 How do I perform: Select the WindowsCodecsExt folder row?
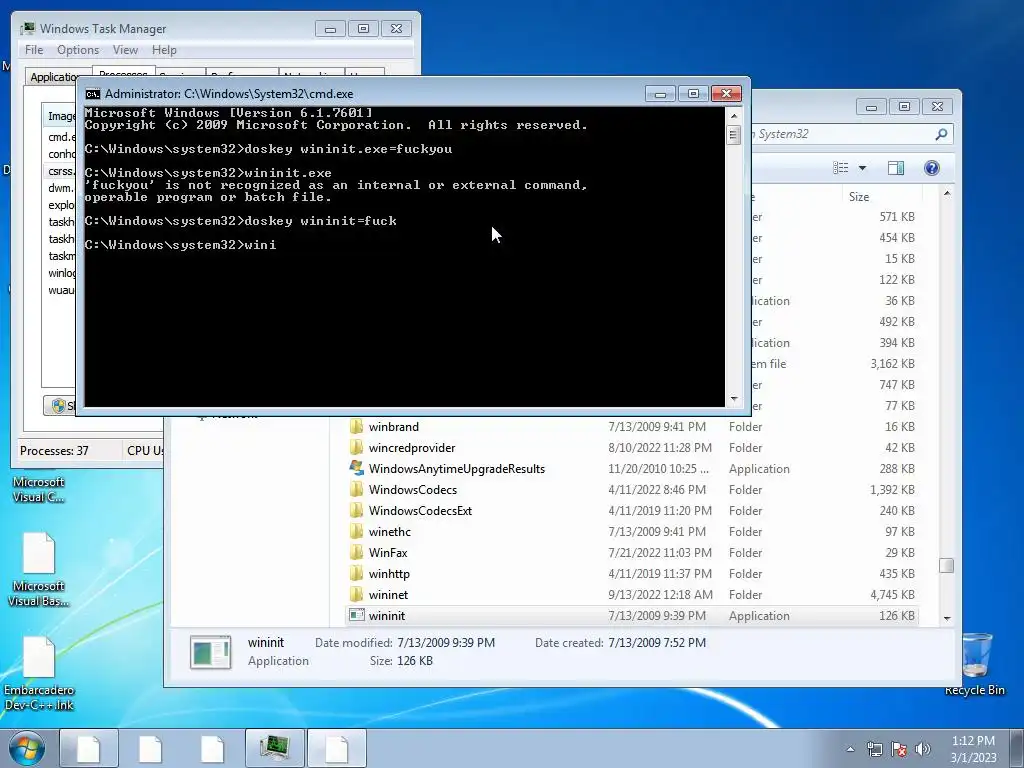[x=631, y=510]
